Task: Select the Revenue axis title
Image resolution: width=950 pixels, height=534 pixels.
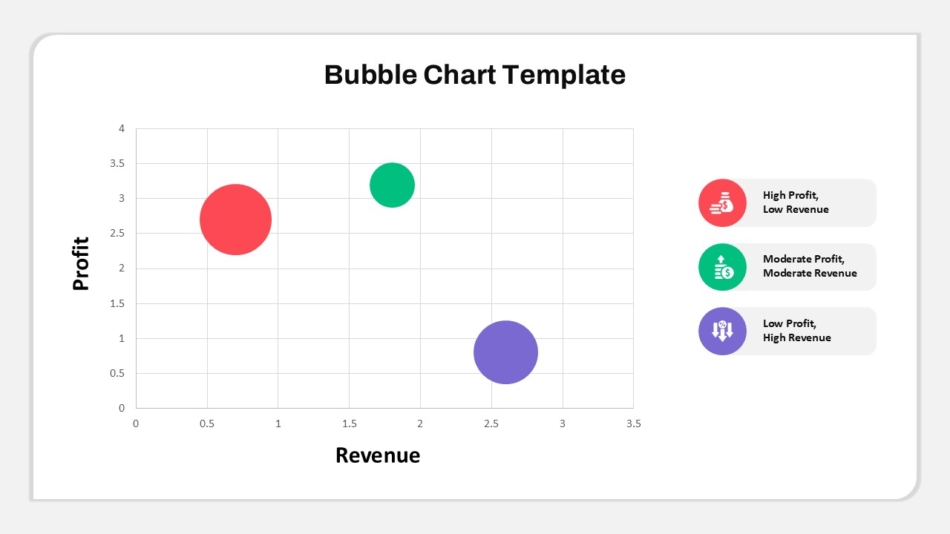Action: point(377,455)
